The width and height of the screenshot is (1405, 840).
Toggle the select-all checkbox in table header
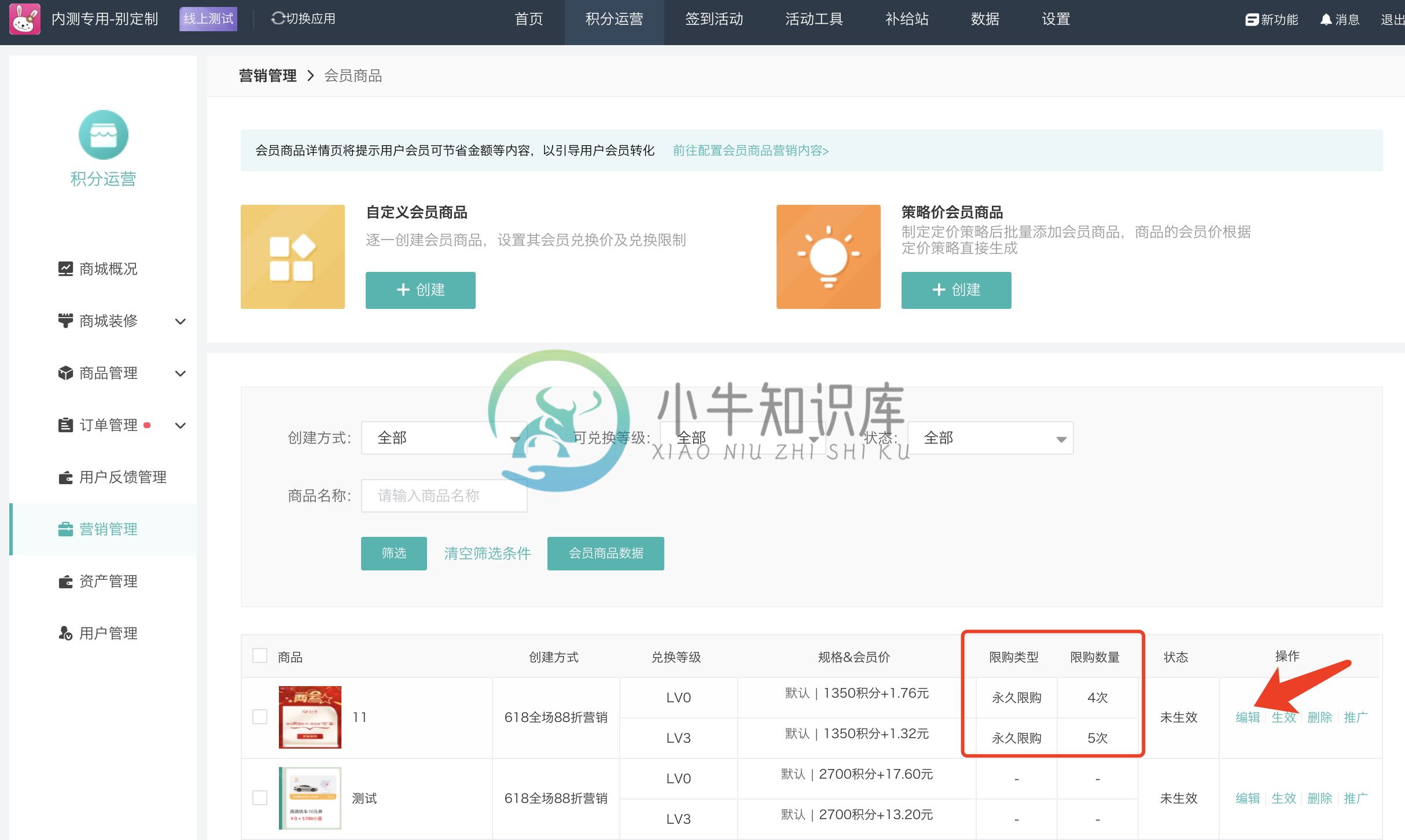[260, 655]
